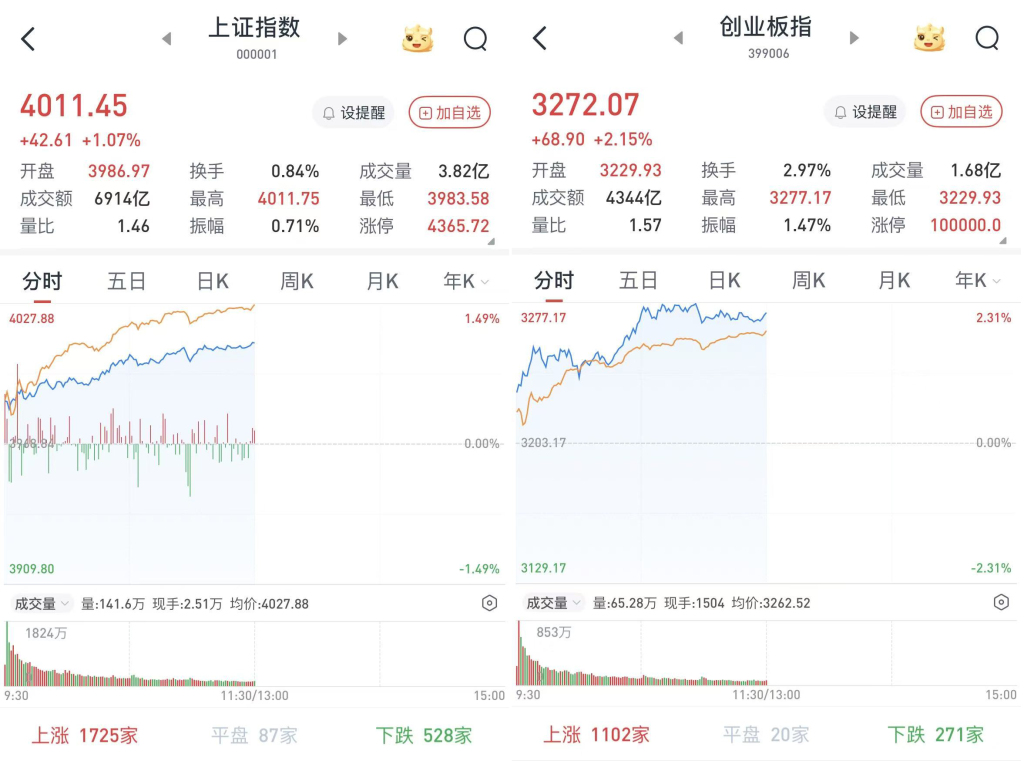
Task: Open 上证指数 volume chart settings icon
Action: coord(489,603)
